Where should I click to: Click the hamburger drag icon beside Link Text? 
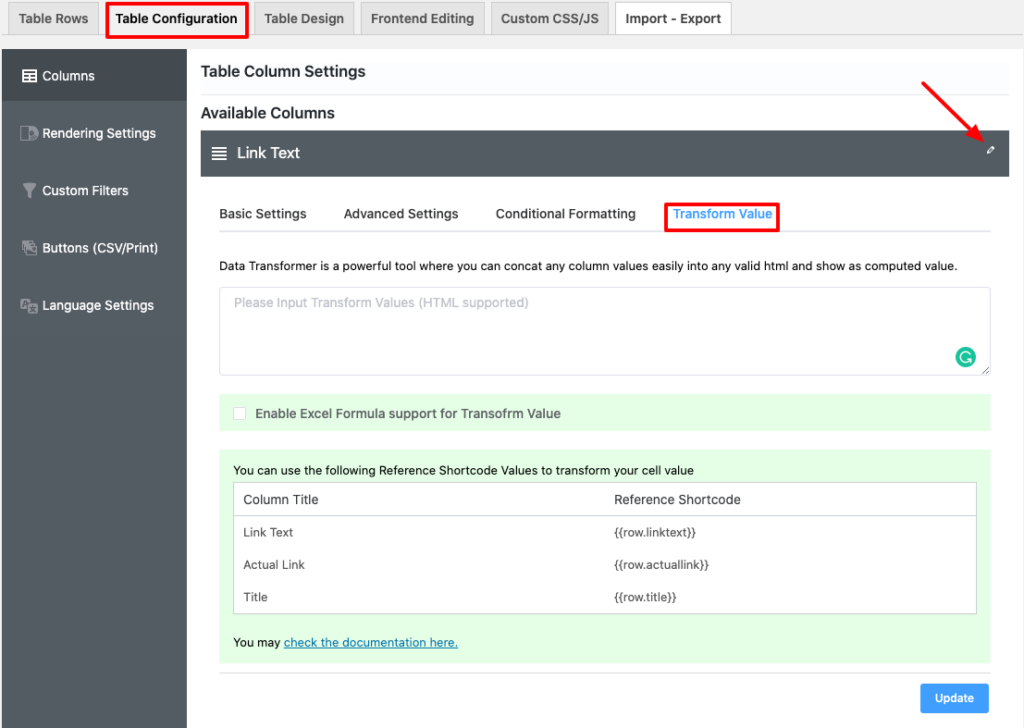[x=219, y=153]
